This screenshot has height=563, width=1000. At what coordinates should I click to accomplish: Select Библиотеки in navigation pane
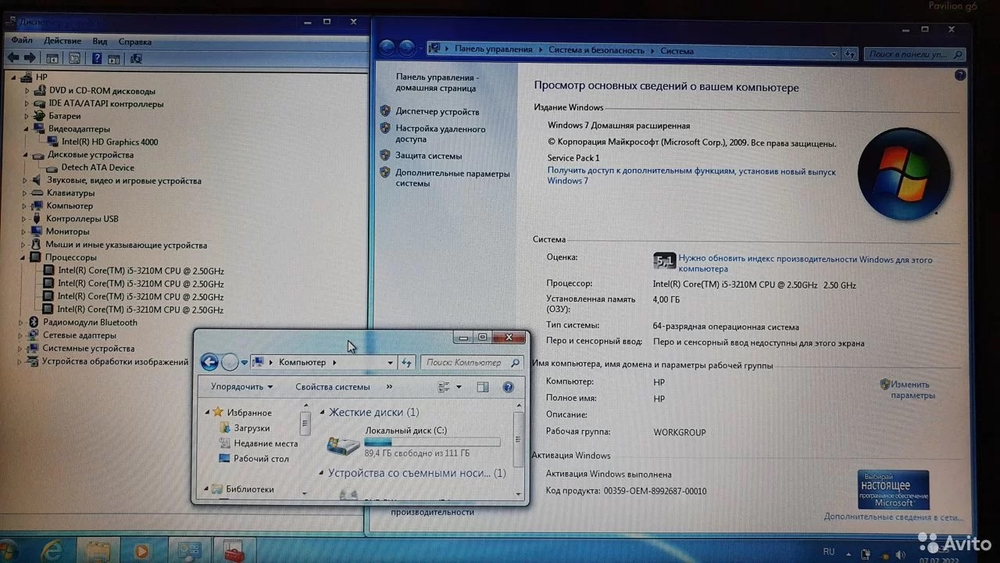point(249,489)
